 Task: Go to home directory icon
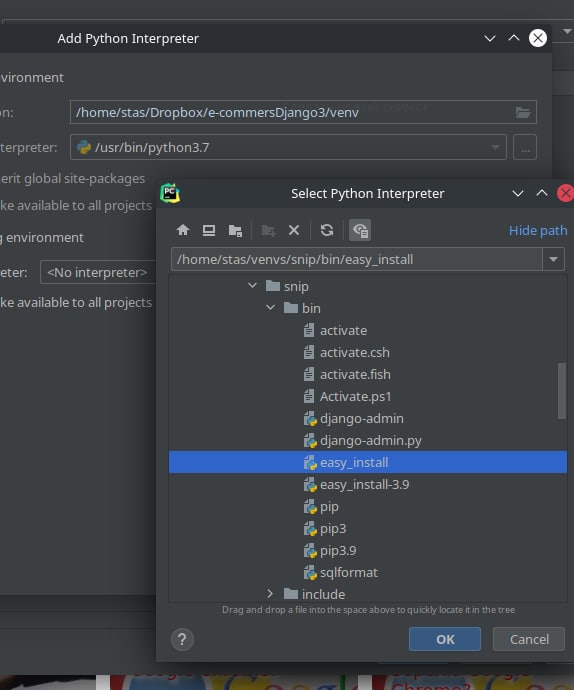[183, 230]
